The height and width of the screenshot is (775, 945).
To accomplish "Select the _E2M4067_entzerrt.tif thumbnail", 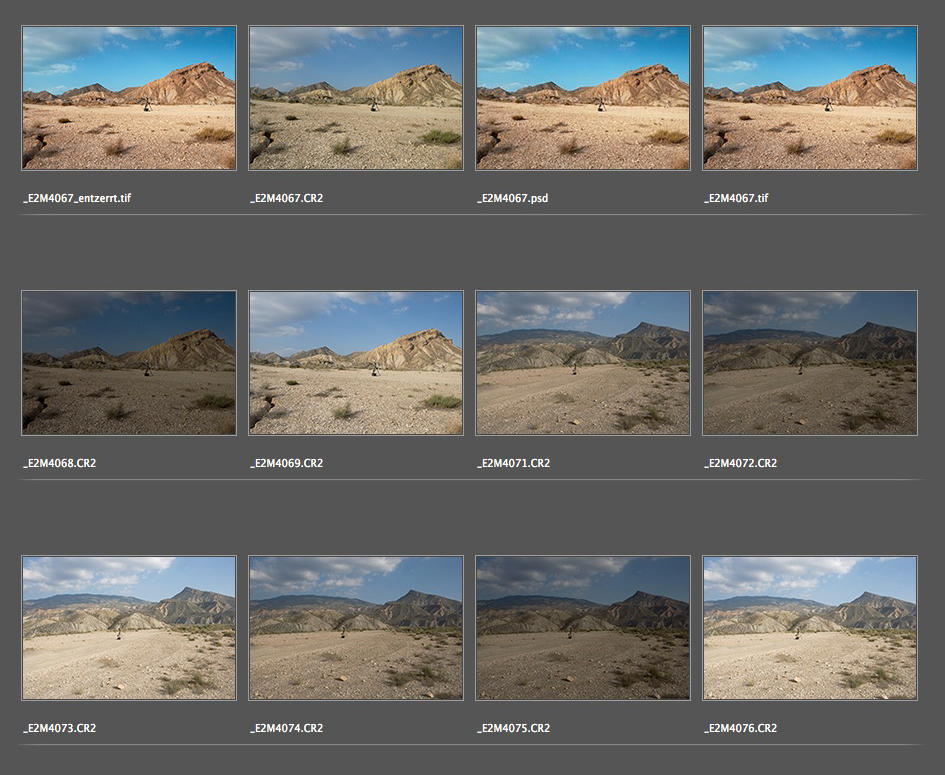I will click(129, 98).
